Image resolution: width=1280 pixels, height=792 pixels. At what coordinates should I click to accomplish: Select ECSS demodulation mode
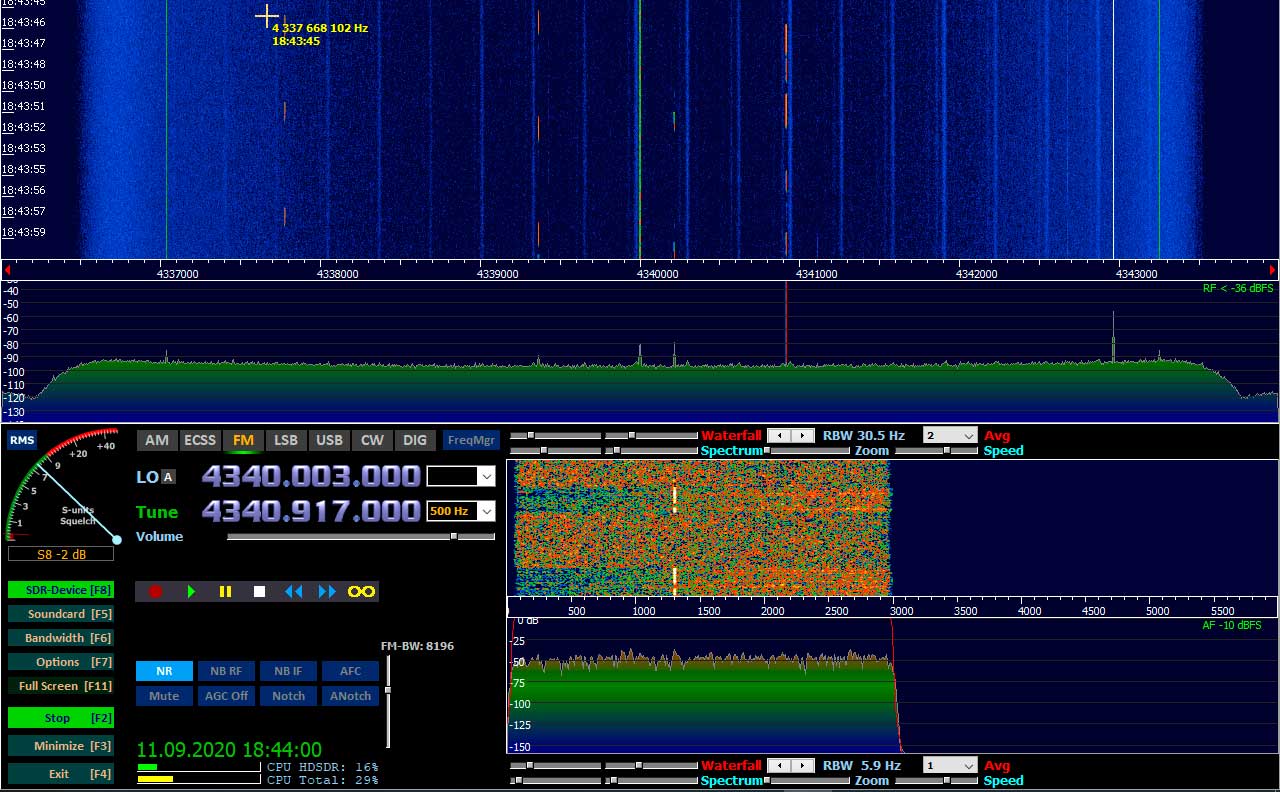pyautogui.click(x=200, y=440)
